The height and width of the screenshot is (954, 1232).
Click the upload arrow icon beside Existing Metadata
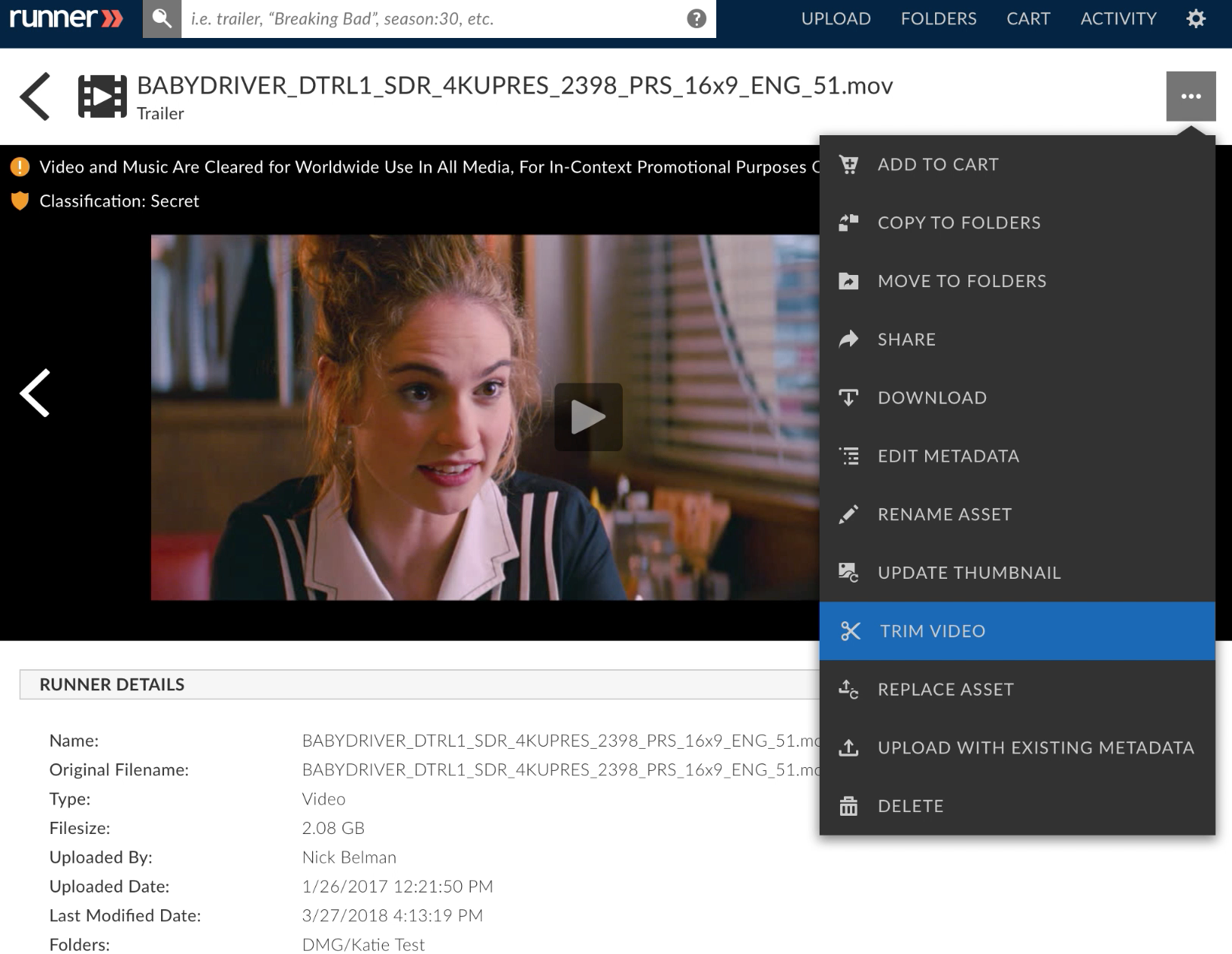(848, 747)
